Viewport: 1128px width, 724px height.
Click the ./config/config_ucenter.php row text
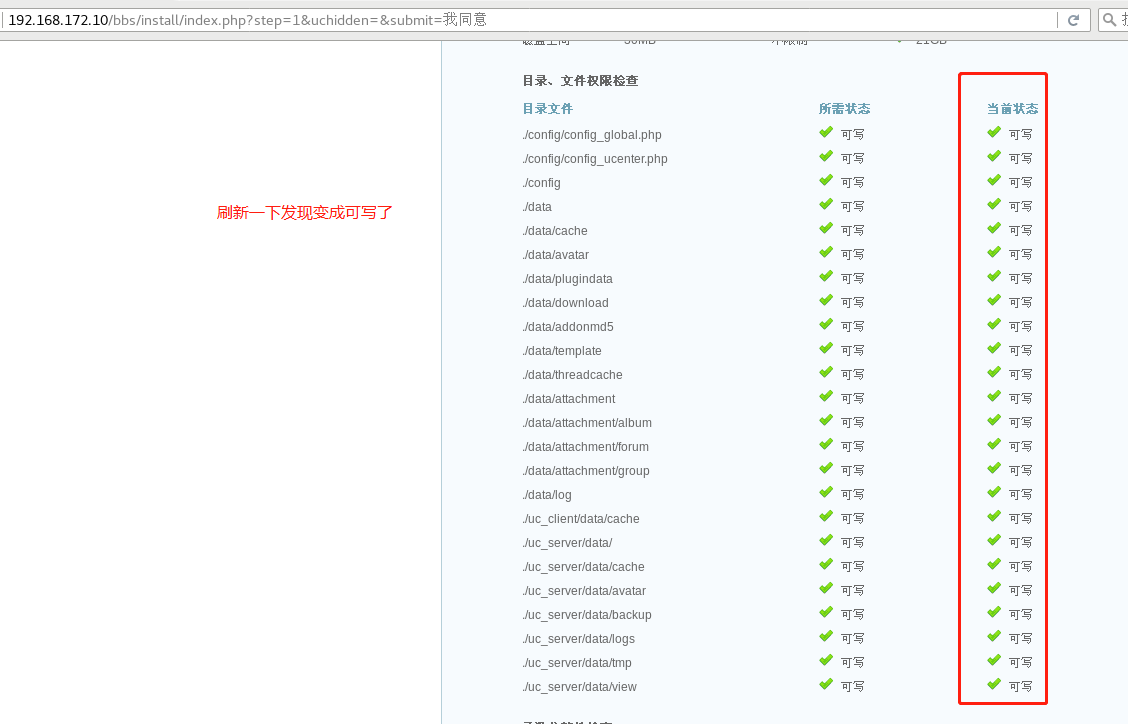coord(595,158)
